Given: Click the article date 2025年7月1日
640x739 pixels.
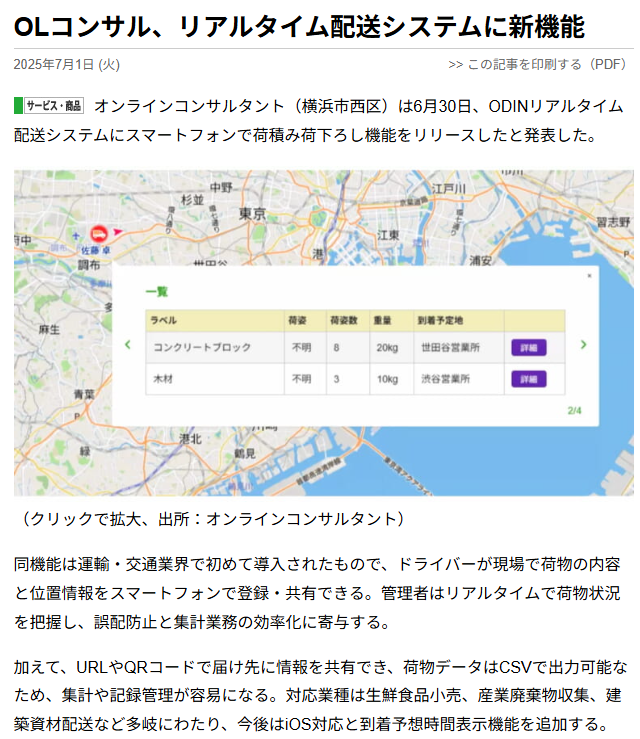Looking at the screenshot, I should pos(66,64).
